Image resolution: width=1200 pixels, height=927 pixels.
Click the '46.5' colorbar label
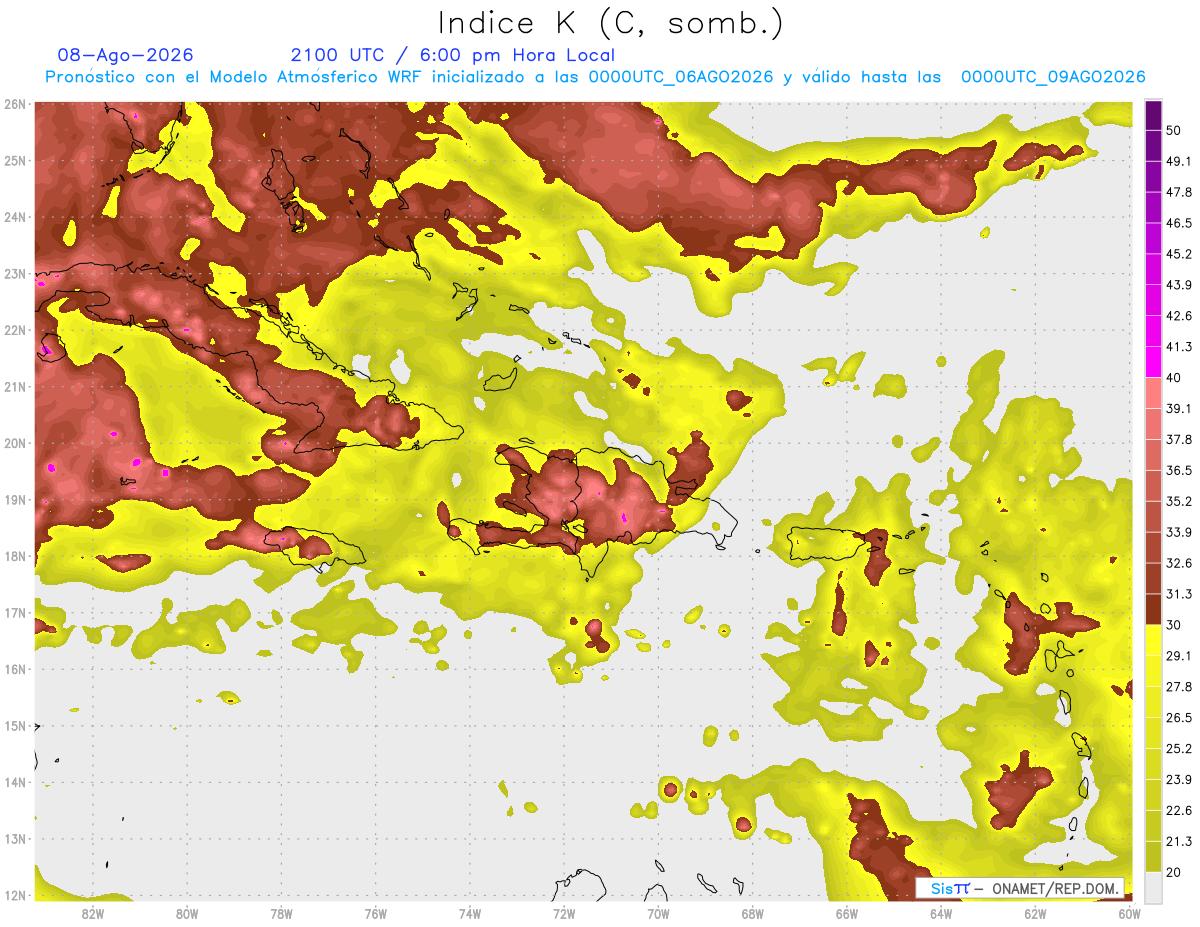coord(1179,223)
